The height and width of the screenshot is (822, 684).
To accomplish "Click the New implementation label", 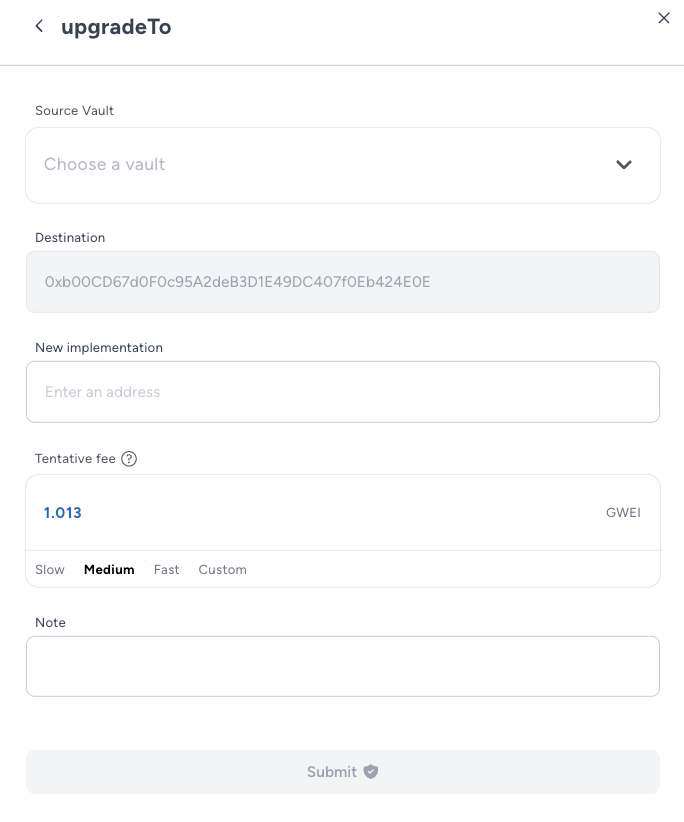I will (x=99, y=348).
